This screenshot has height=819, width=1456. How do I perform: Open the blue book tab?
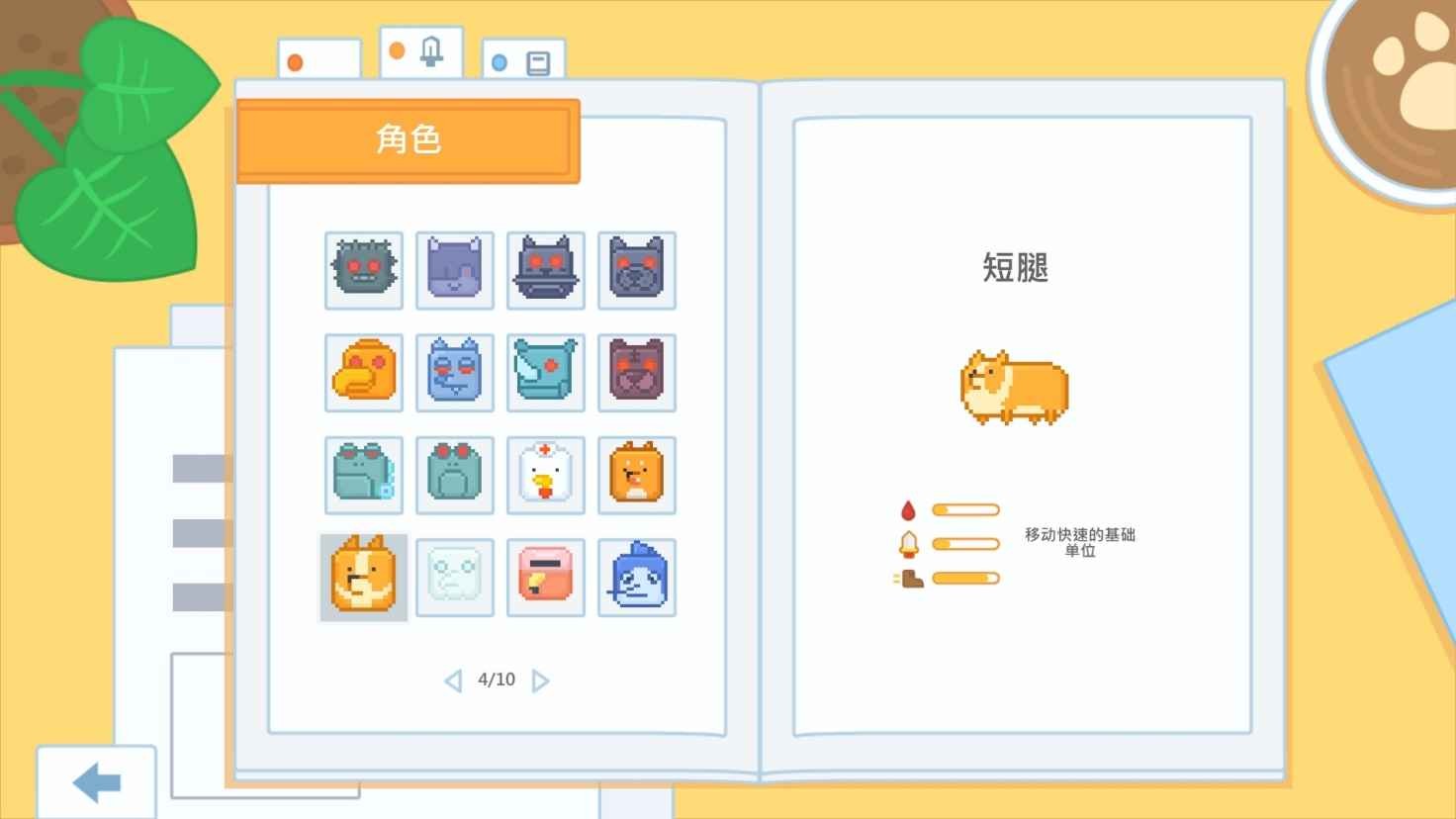(x=523, y=59)
